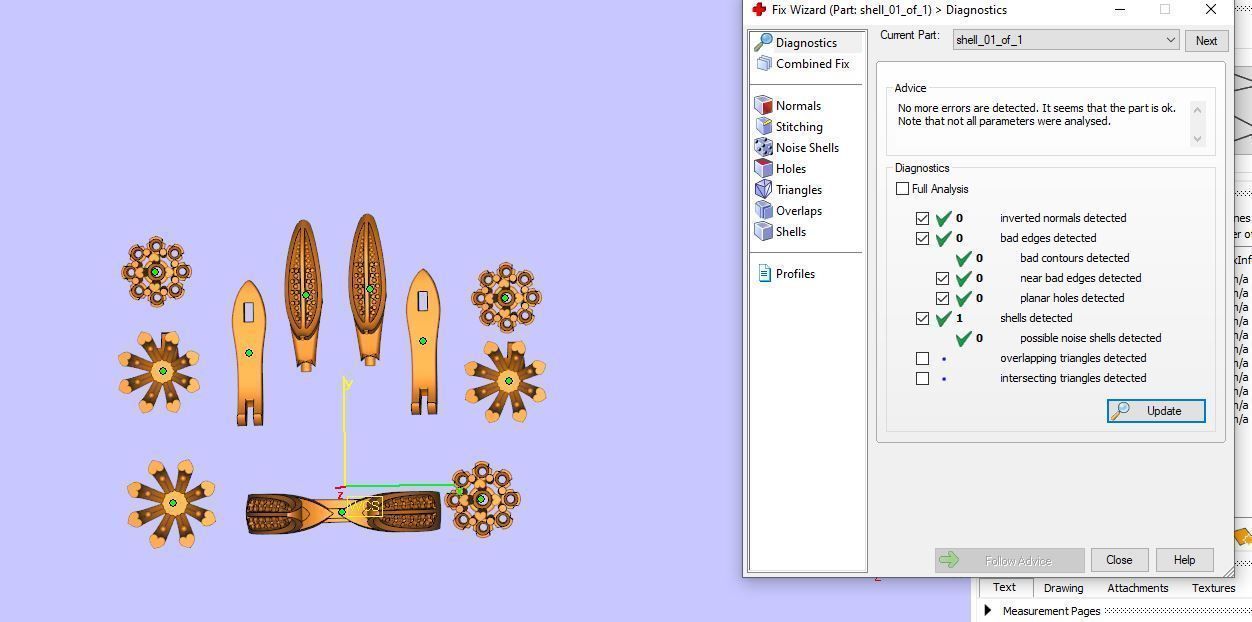Click the Advice box up arrow
The width and height of the screenshot is (1252, 622).
click(x=1197, y=109)
